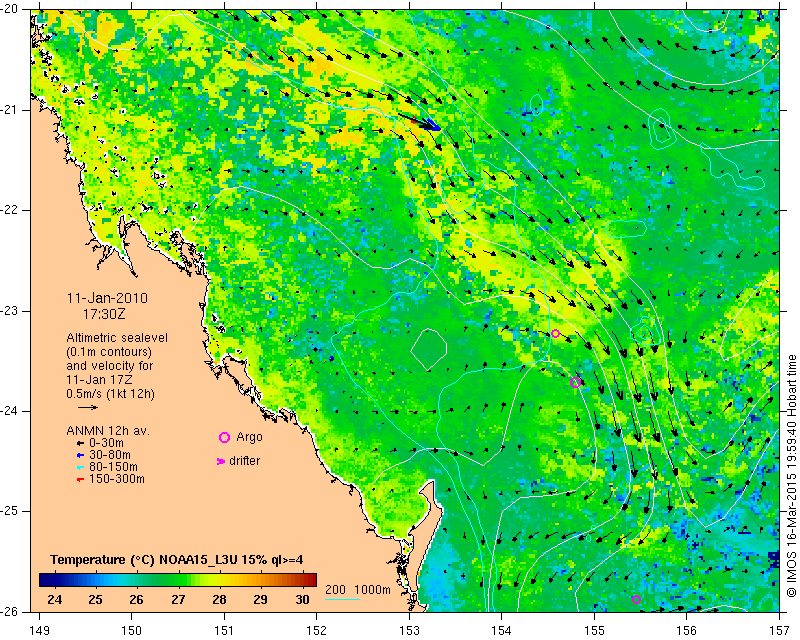
Task: Click the '-24' latitude axis label
Action: [9, 411]
